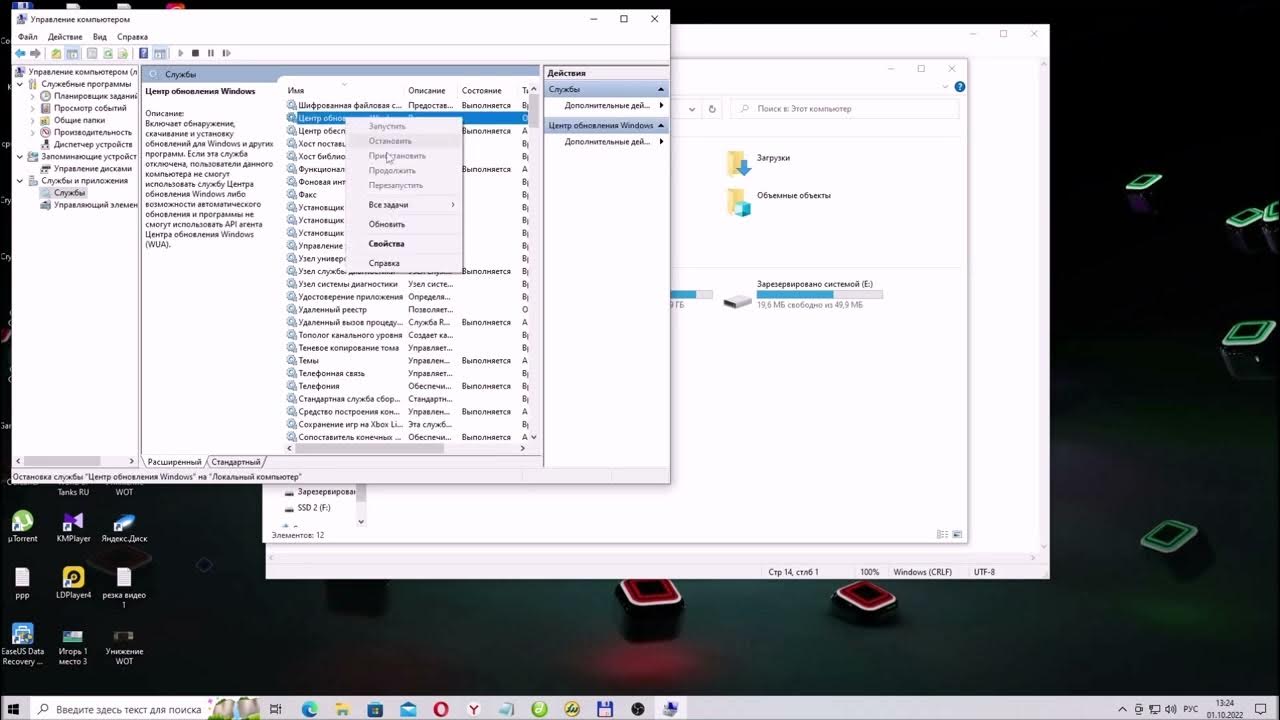Open the Explorer address bar history dropdown arrow
This screenshot has height=720, width=1280.
[x=691, y=108]
